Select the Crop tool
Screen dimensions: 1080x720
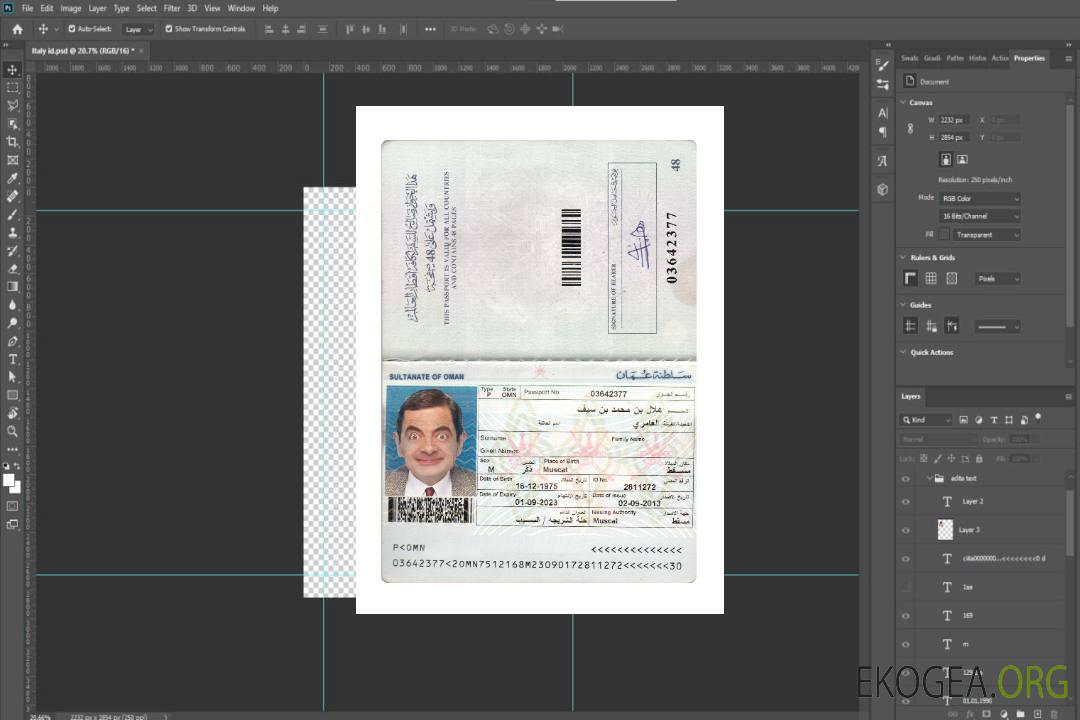click(12, 142)
